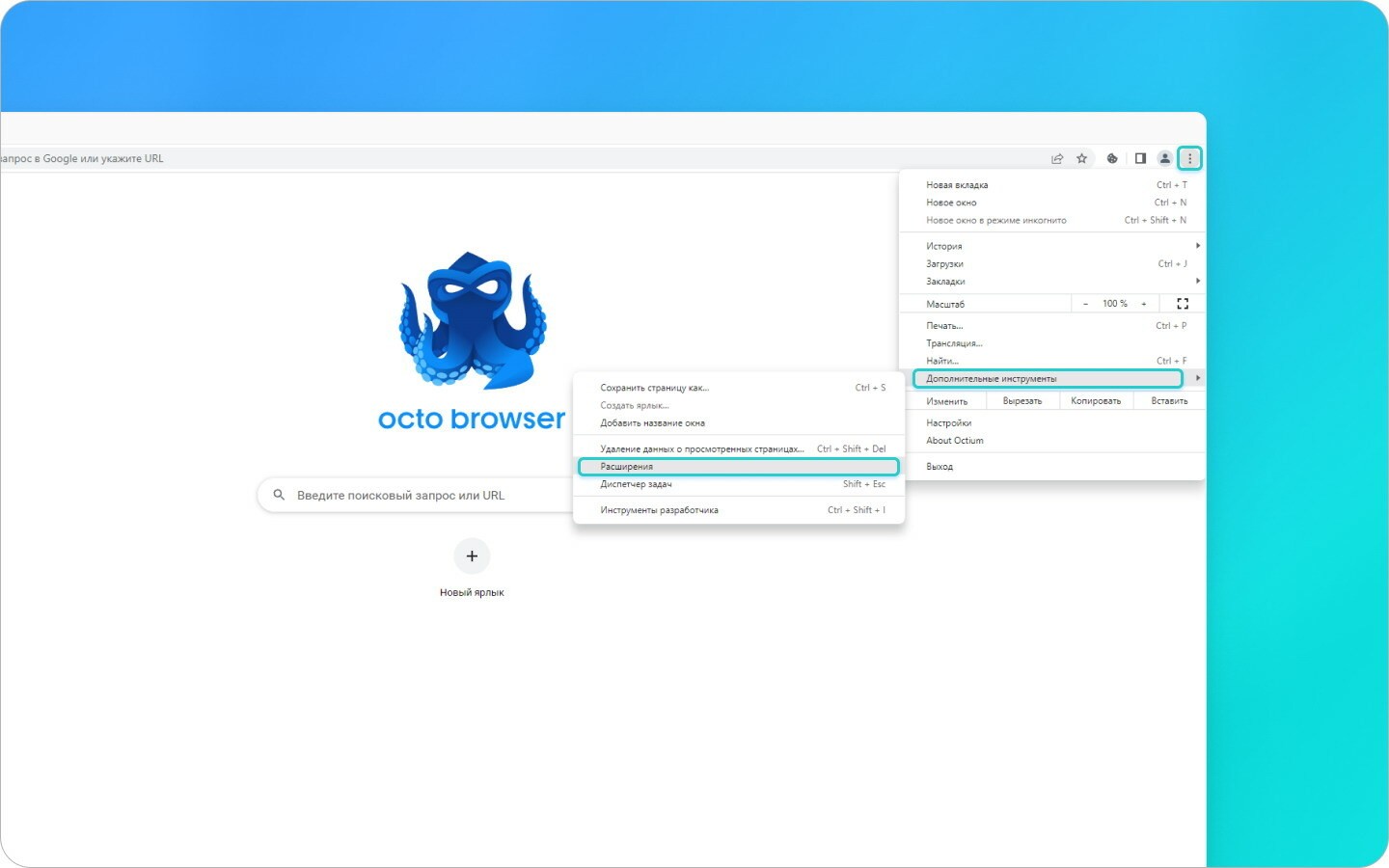Increase zoom with the plus button
1389x868 pixels.
click(1144, 304)
